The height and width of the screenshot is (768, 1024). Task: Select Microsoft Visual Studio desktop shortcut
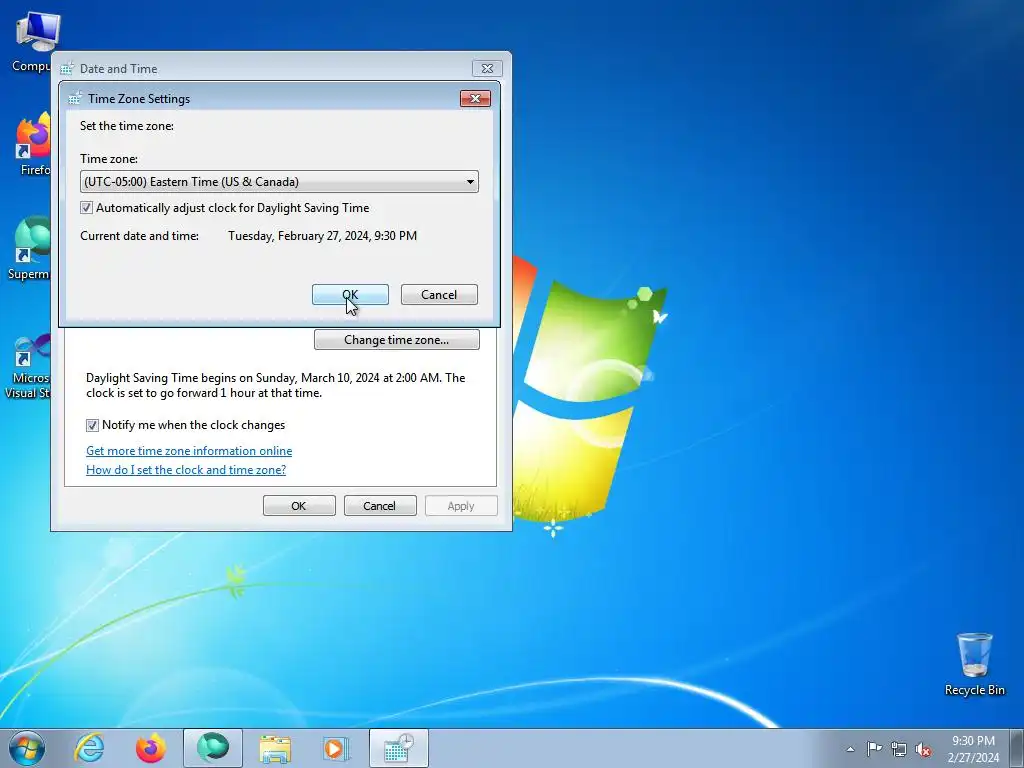[x=27, y=366]
